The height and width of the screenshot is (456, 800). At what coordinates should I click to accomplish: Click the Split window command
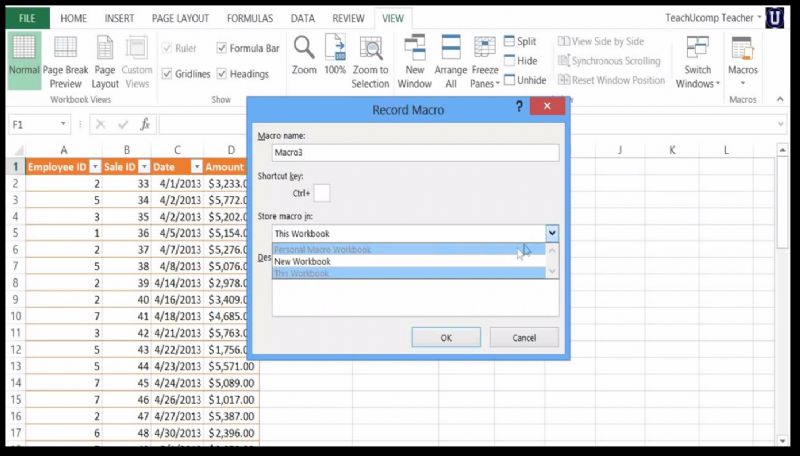[x=520, y=41]
